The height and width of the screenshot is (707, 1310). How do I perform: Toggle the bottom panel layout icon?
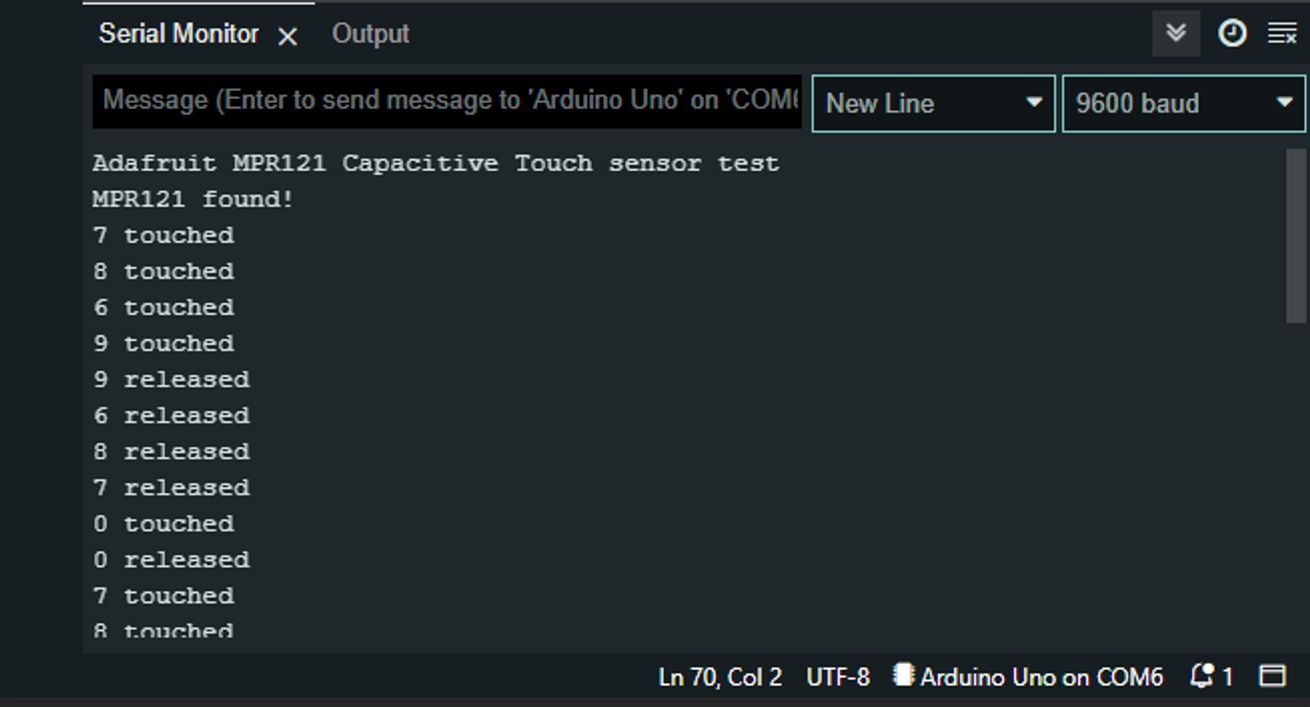coord(1272,677)
